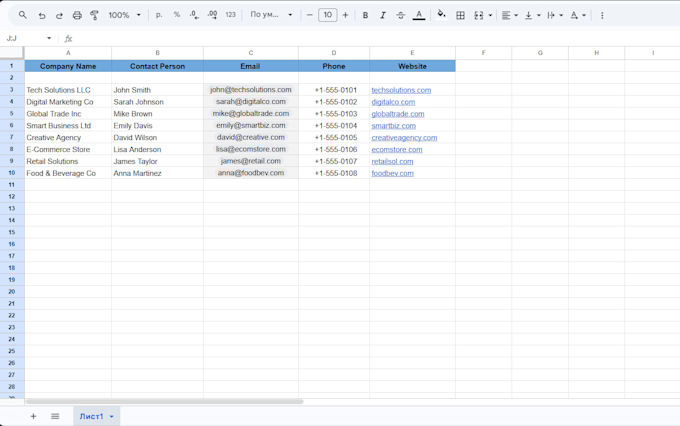Screen dimensions: 680x426
Task: Select column A header
Action: coord(68,52)
